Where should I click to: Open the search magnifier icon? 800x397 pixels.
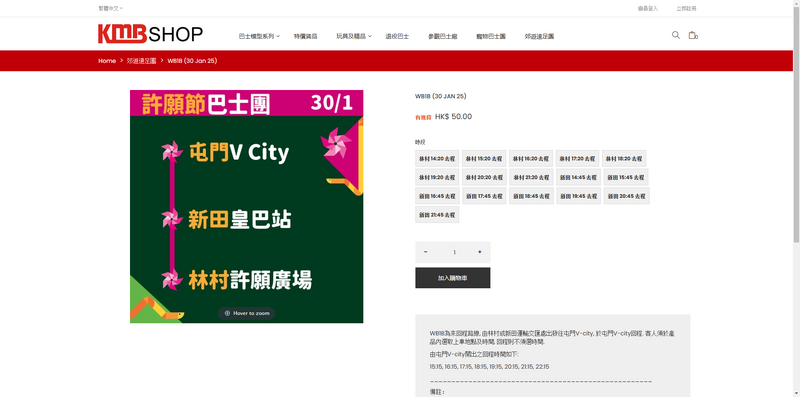[x=676, y=35]
